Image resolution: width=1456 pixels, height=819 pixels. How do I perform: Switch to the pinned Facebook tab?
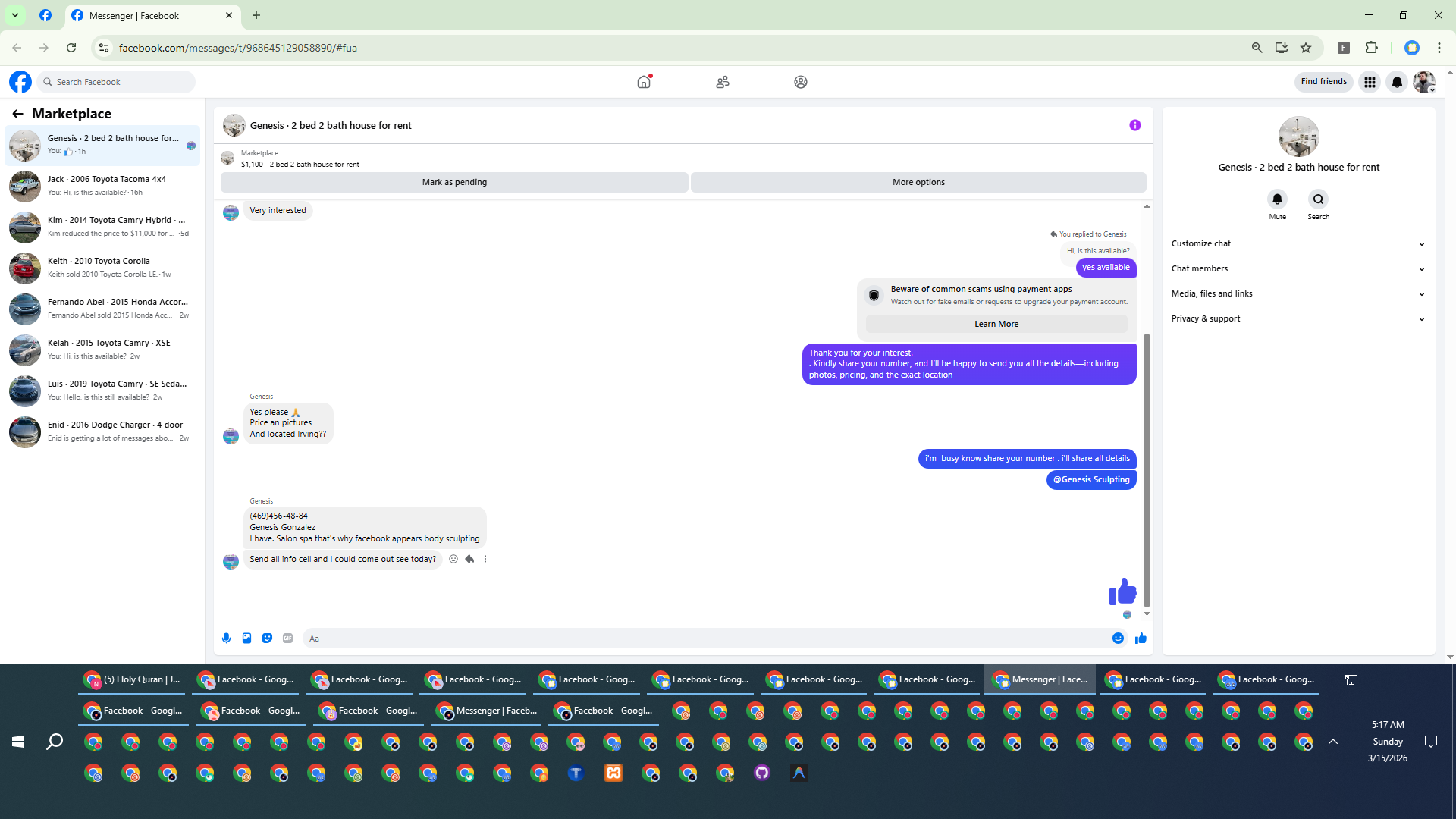45,16
